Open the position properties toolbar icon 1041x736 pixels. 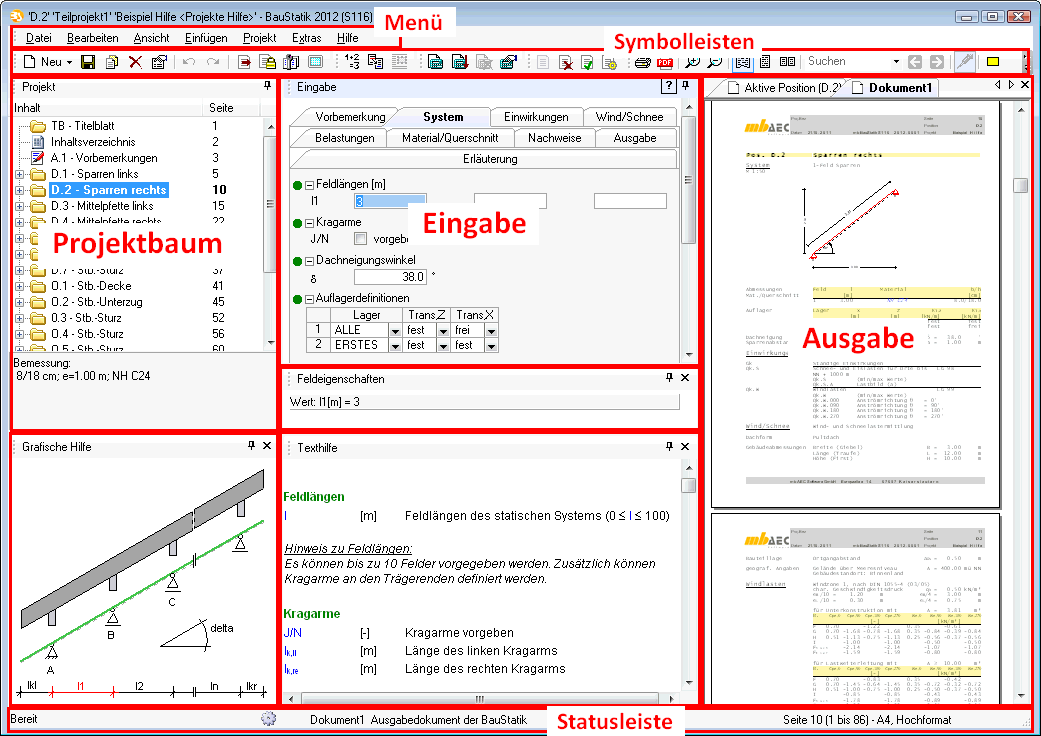click(x=159, y=62)
